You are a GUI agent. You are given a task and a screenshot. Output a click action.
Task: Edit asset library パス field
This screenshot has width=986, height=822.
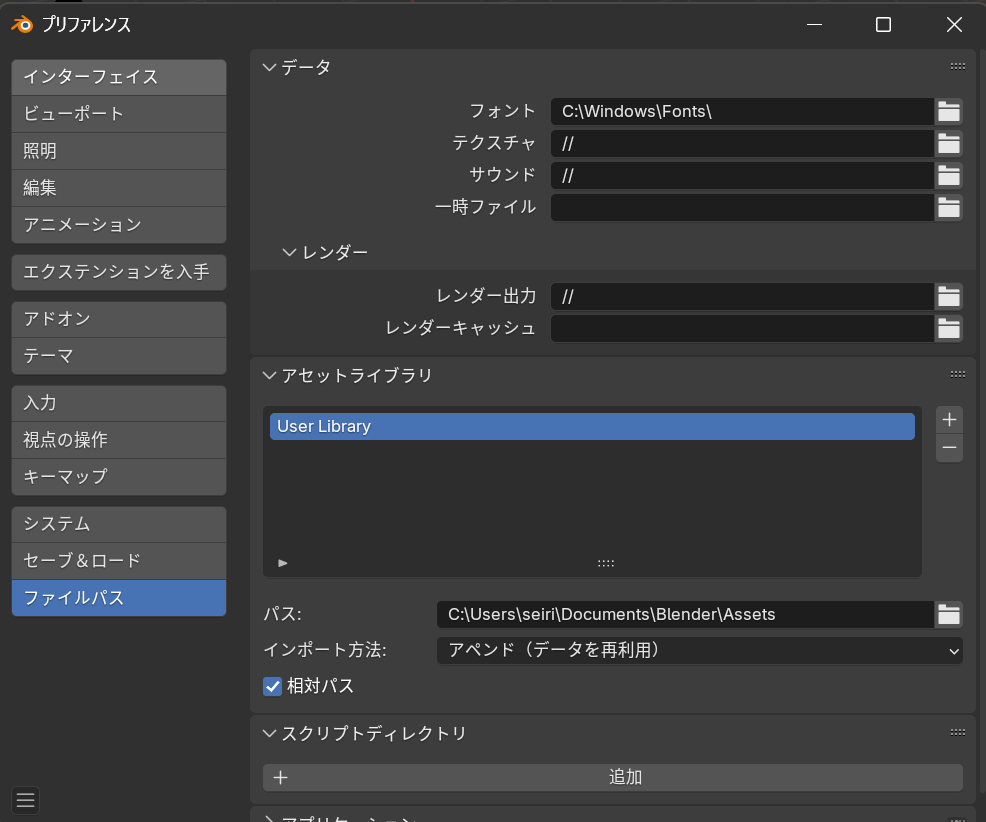685,614
